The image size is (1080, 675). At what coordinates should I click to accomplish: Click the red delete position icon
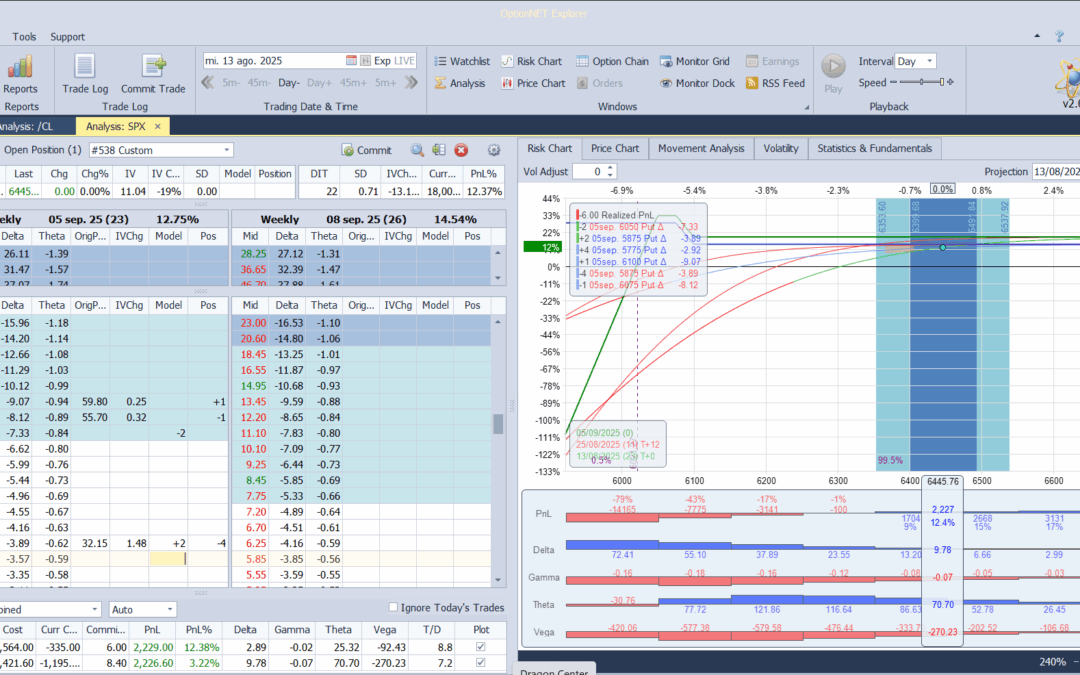[x=461, y=150]
